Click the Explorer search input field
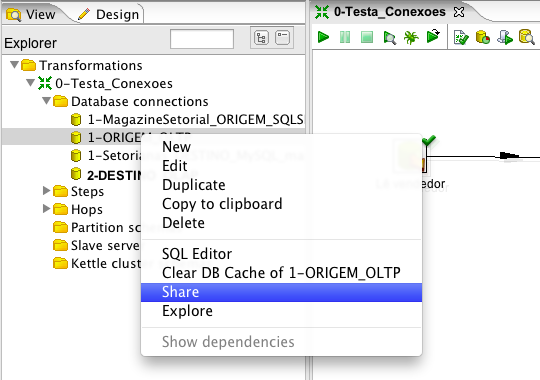The height and width of the screenshot is (380, 540). (202, 39)
